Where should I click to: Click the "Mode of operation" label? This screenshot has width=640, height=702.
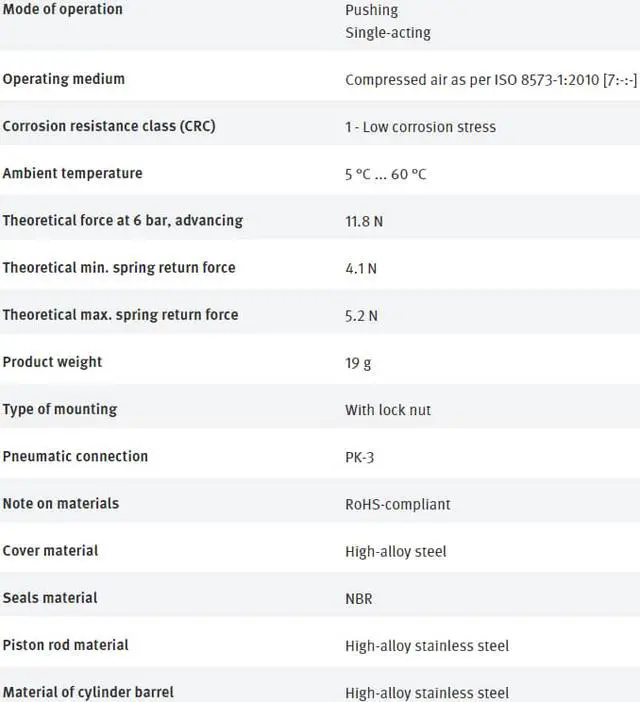[62, 9]
